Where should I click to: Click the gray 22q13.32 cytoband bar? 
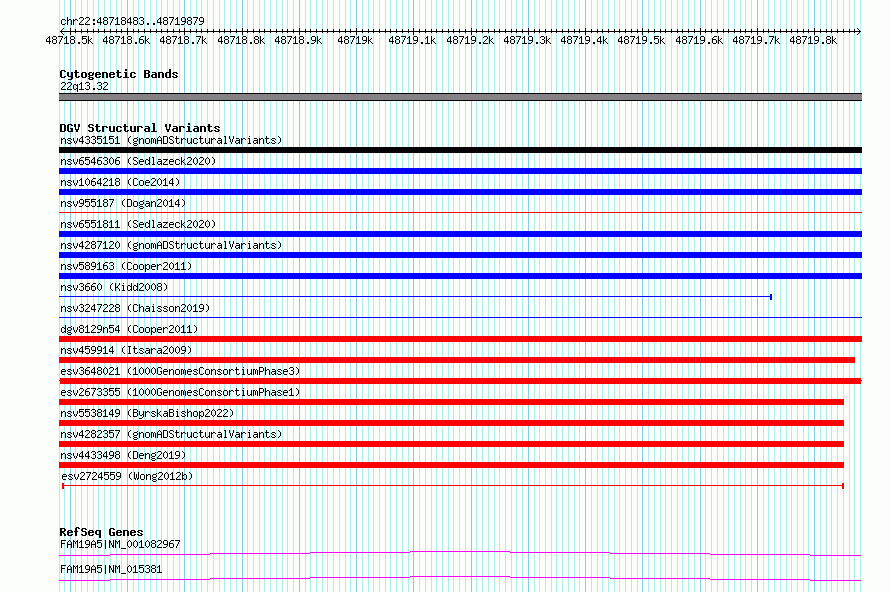pyautogui.click(x=460, y=97)
